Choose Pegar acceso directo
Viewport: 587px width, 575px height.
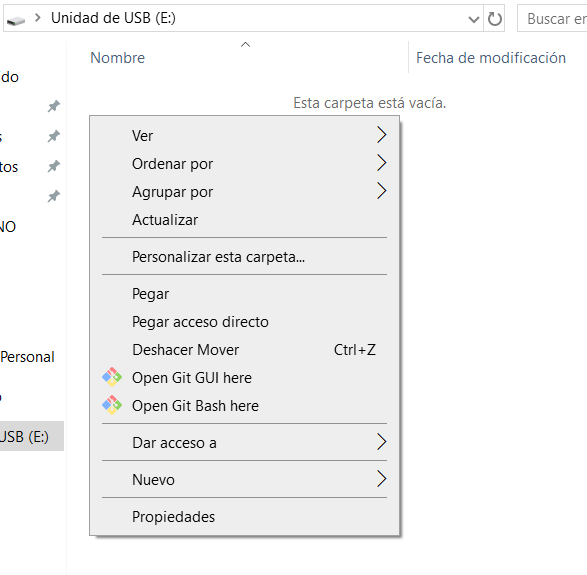tap(244, 322)
